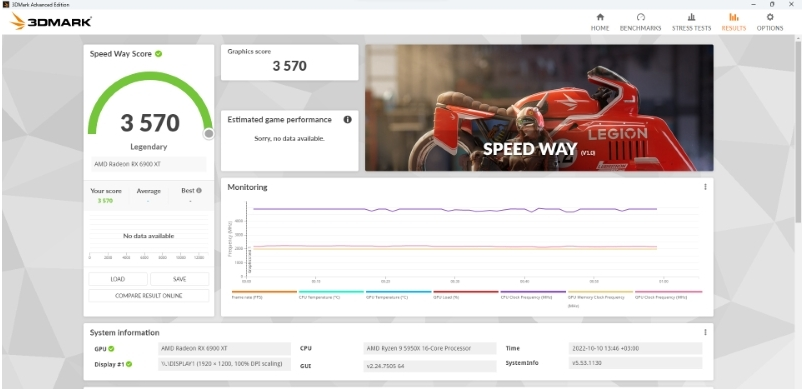Viewport: 803px width, 389px height.
Task: Click the GPU validation checkmark icon
Action: [x=111, y=349]
